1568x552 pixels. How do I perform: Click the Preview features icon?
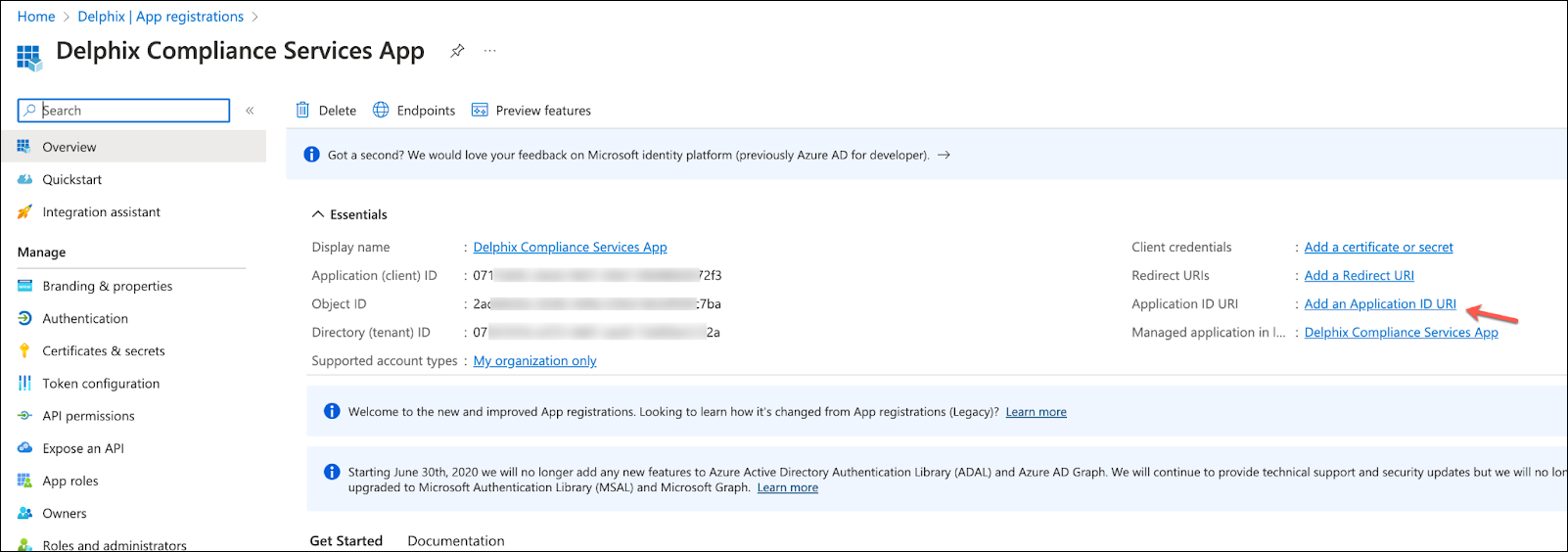[x=480, y=111]
